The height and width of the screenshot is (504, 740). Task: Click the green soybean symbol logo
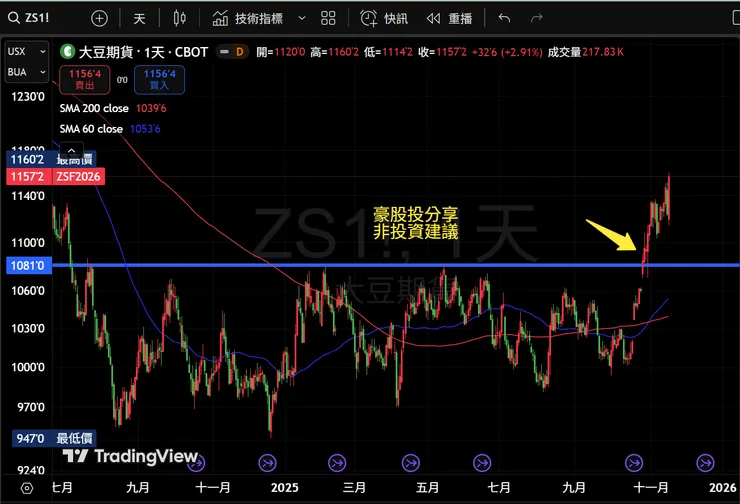click(x=67, y=51)
